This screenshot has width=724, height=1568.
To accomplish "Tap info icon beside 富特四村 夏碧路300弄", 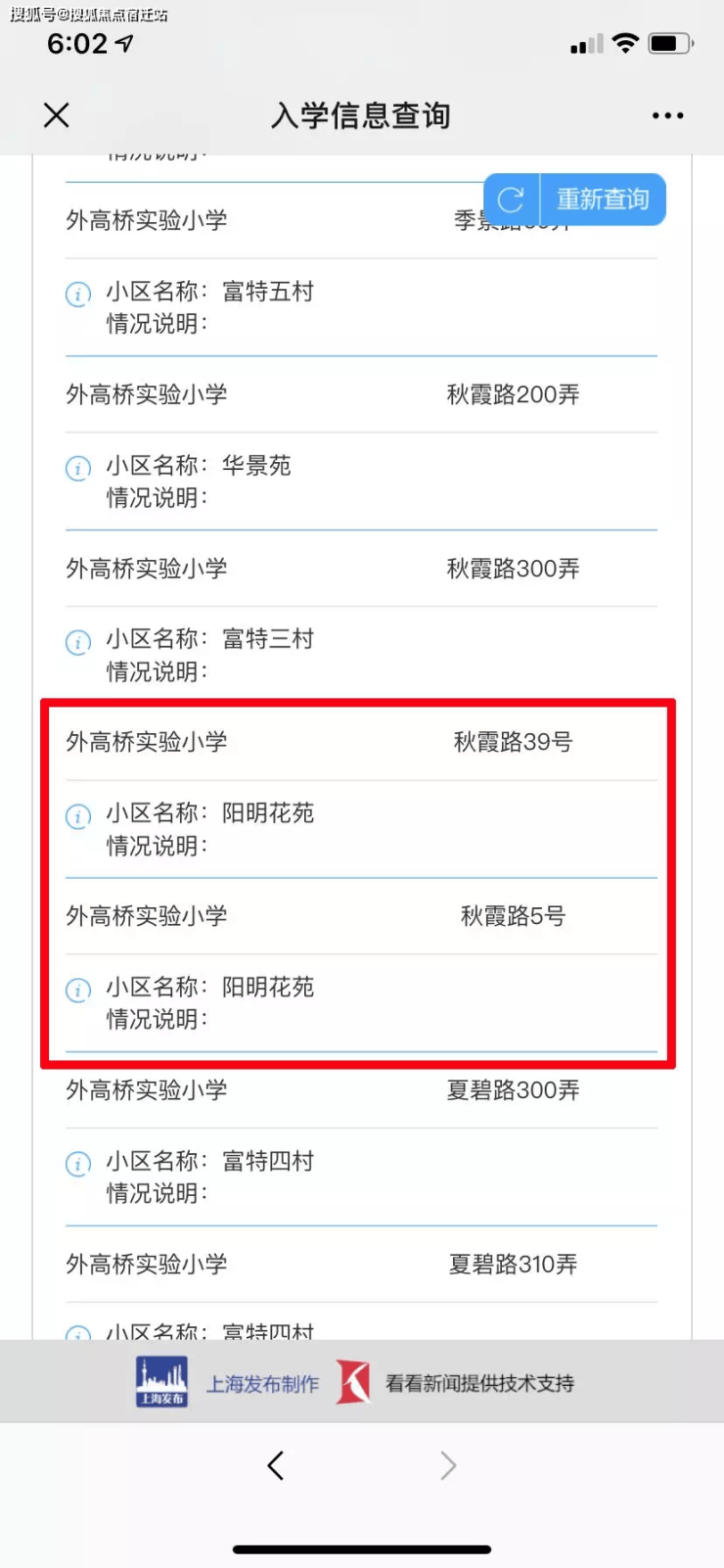I will coord(78,1164).
